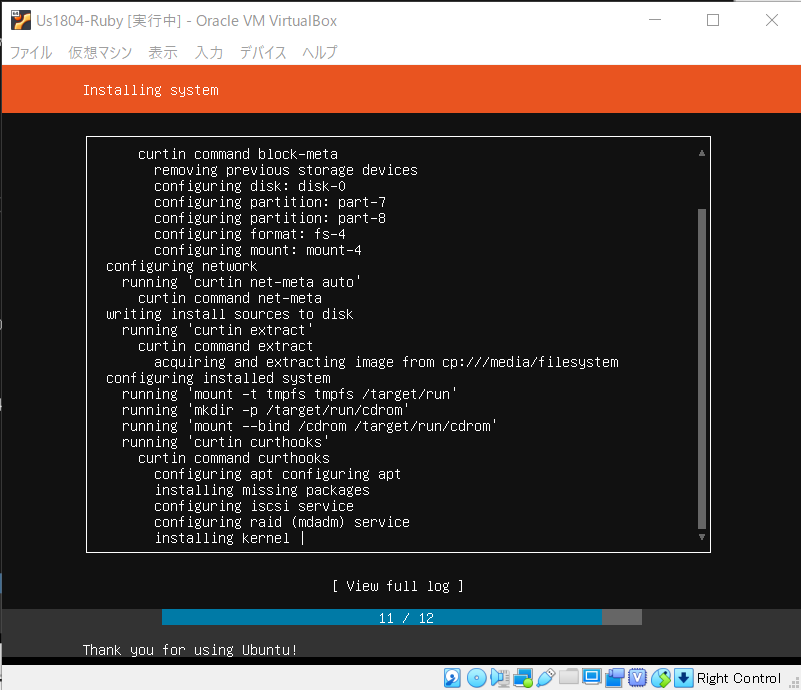Click 'configuring disk: disk-0' log line
The height and width of the screenshot is (690, 801).
250,186
